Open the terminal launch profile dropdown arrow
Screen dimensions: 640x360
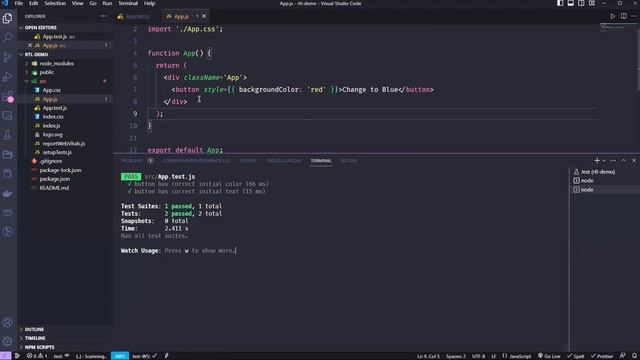[x=604, y=161]
